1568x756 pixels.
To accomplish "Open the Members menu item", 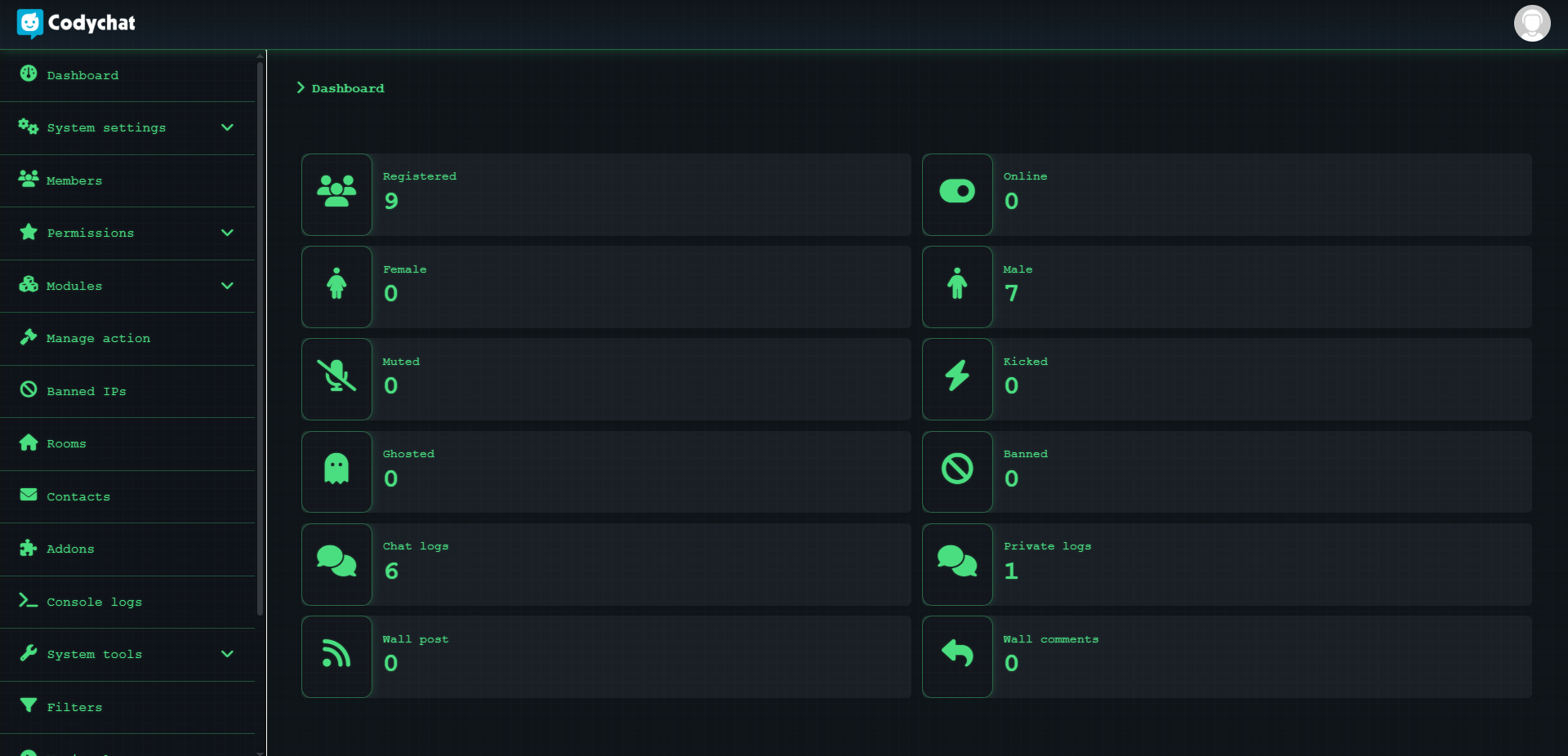I will (x=74, y=180).
